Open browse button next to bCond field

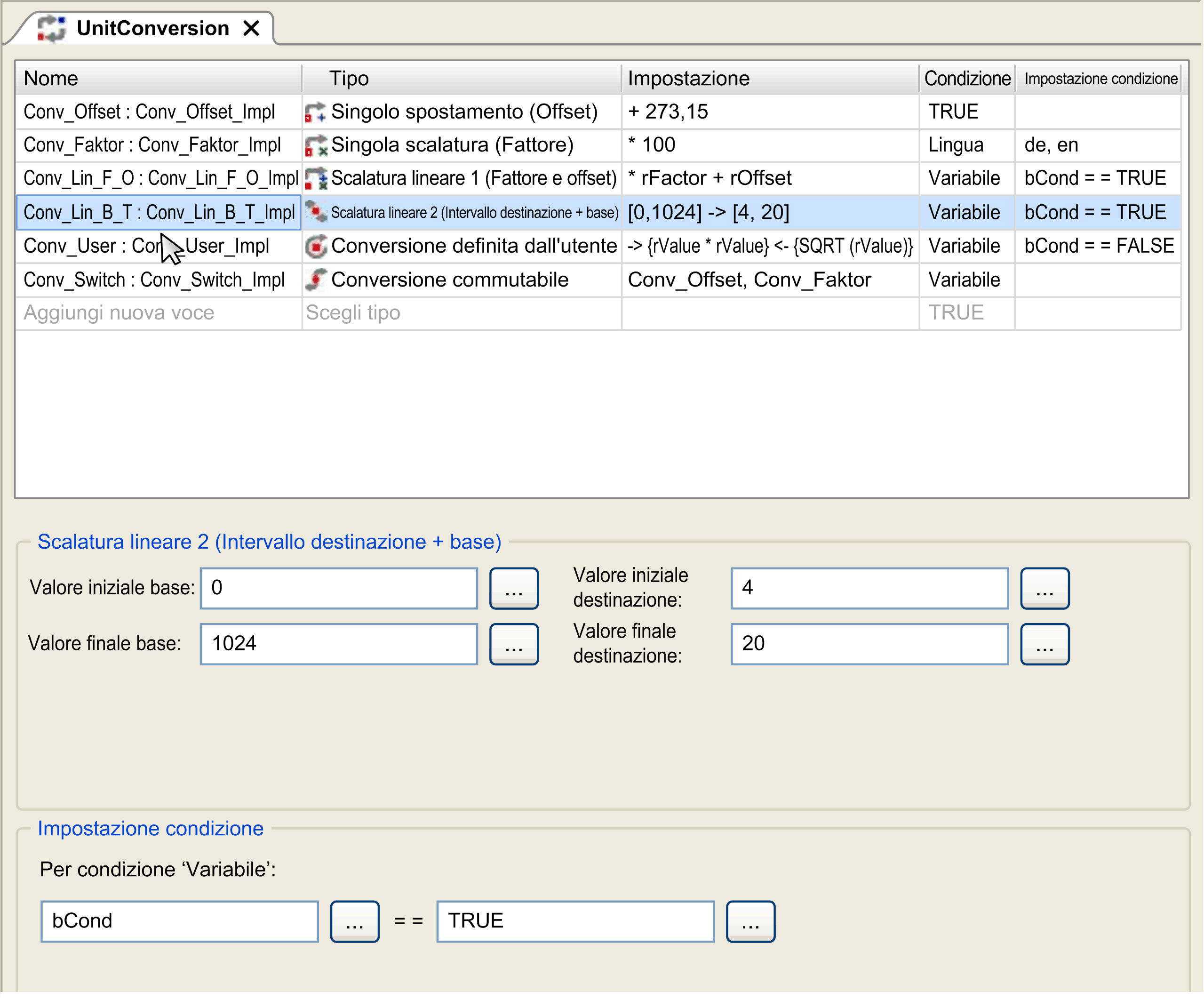(354, 921)
